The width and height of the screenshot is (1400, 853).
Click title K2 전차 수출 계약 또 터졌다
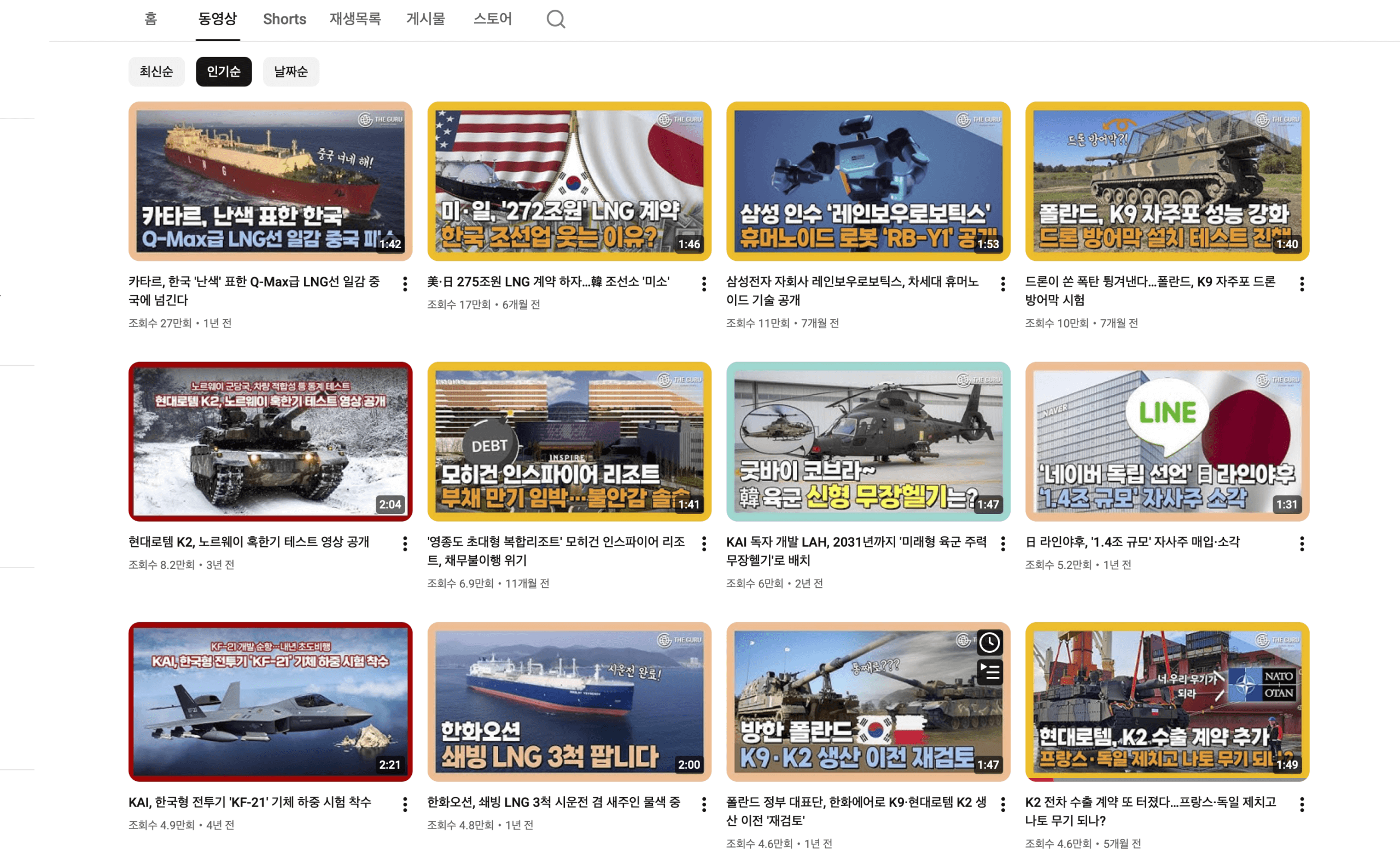(x=1151, y=810)
